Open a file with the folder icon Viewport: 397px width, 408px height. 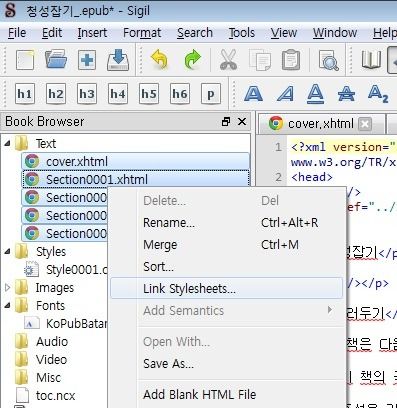pos(56,60)
